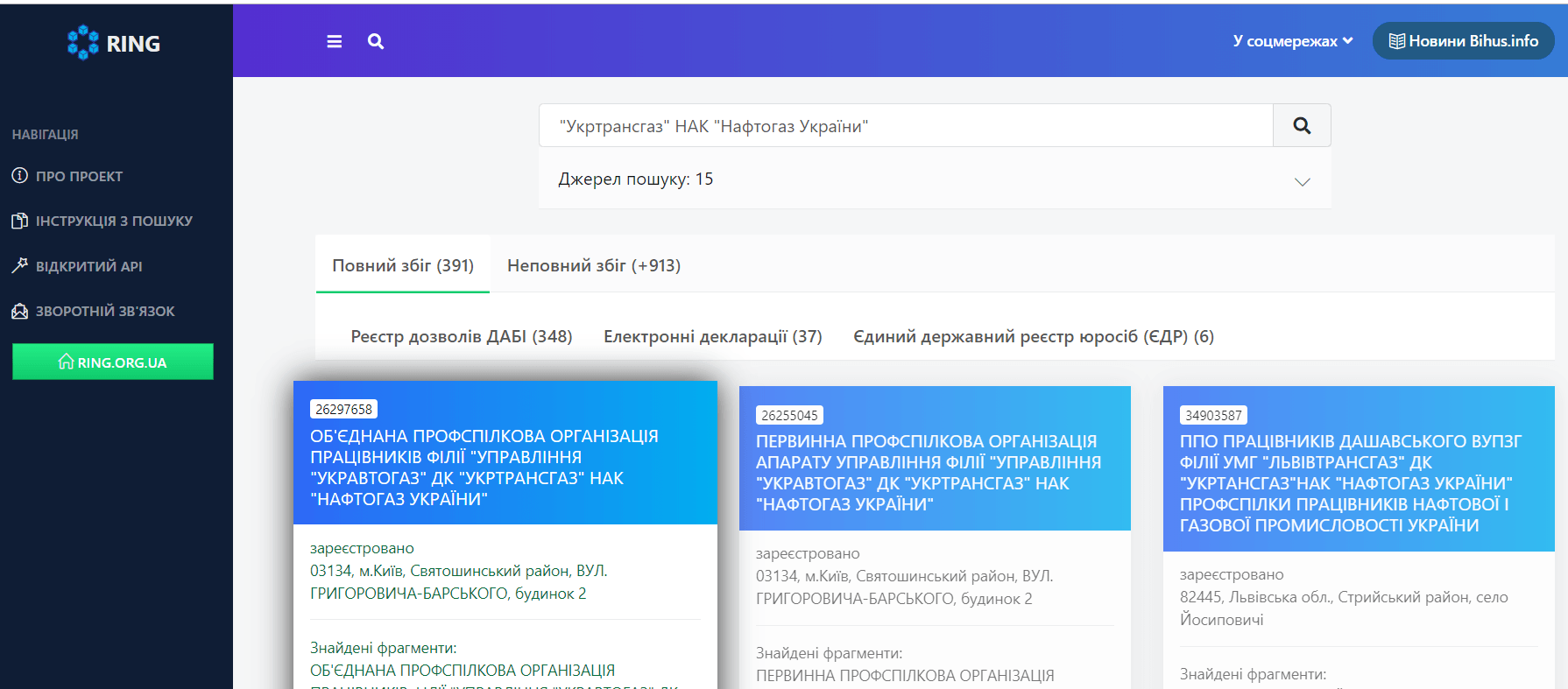Open search via header magnifier icon
This screenshot has height=689, width=1568.
click(376, 41)
